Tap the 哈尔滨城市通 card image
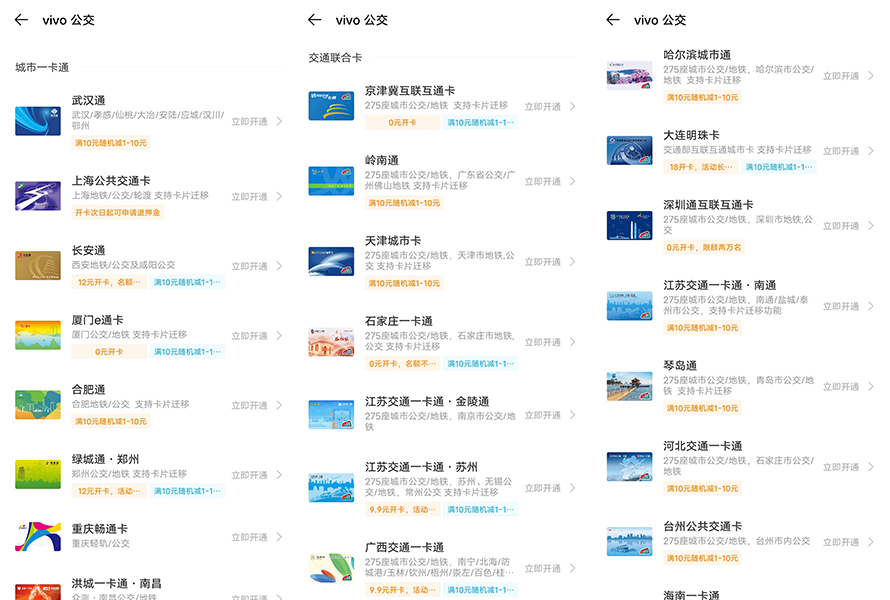This screenshot has width=890, height=600. 629,75
